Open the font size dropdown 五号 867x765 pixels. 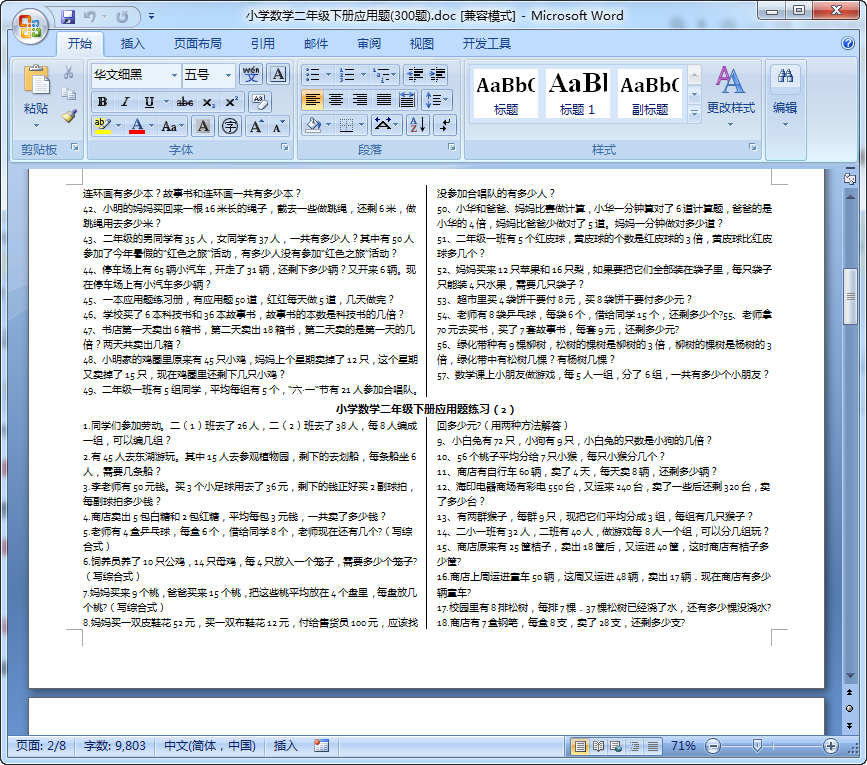pyautogui.click(x=228, y=75)
